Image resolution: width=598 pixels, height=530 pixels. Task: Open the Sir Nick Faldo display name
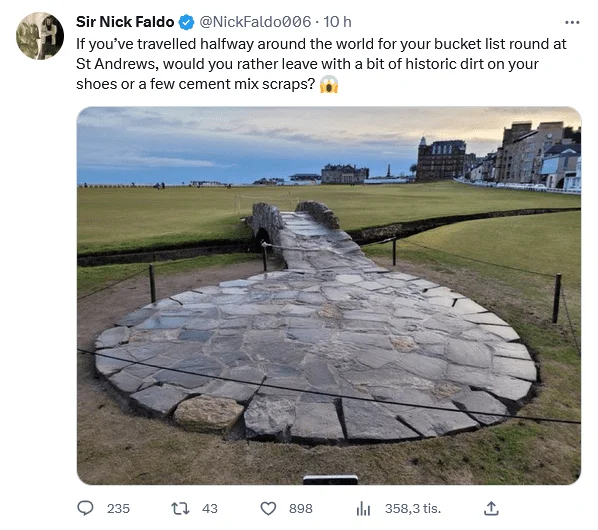[x=125, y=22]
